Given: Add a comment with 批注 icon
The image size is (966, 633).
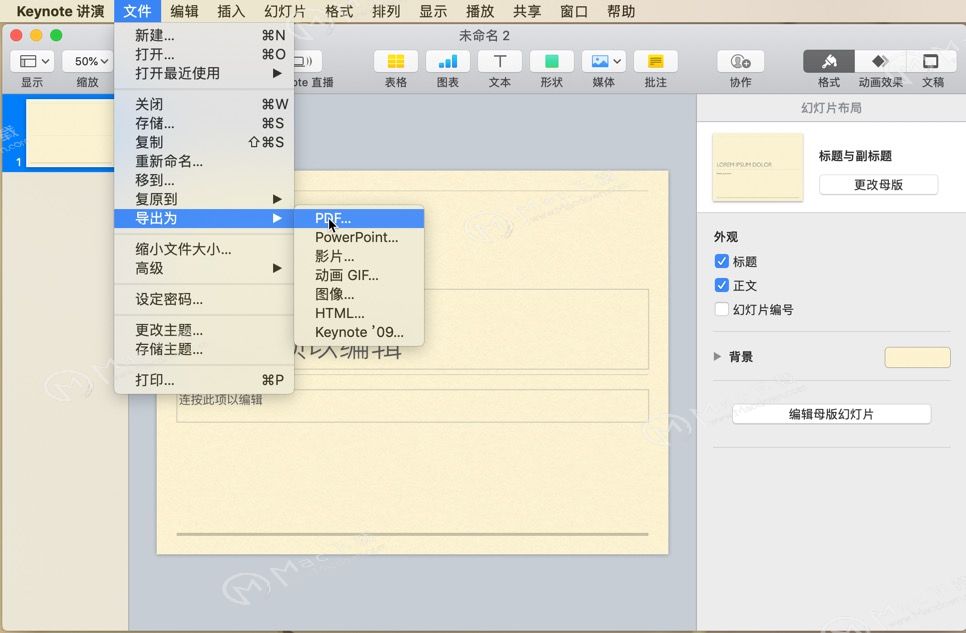Looking at the screenshot, I should tap(656, 61).
